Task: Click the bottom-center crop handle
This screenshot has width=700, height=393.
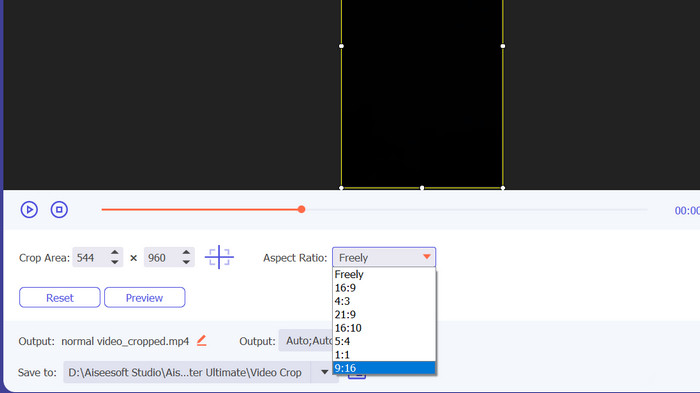Action: pos(422,188)
